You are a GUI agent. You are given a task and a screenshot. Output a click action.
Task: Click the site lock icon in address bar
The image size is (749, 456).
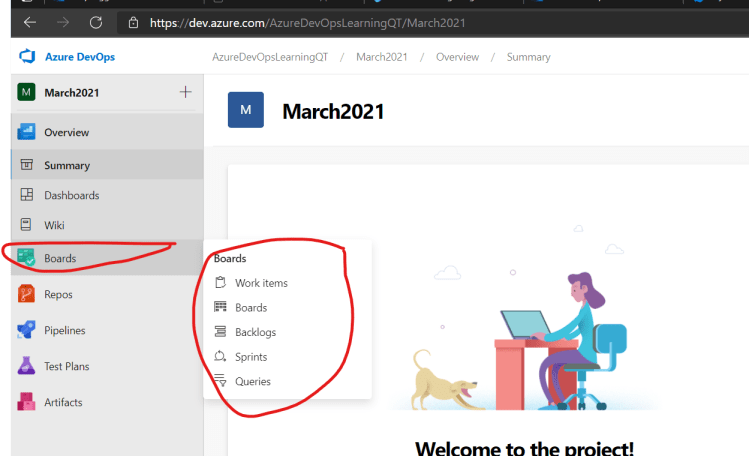pos(133,22)
